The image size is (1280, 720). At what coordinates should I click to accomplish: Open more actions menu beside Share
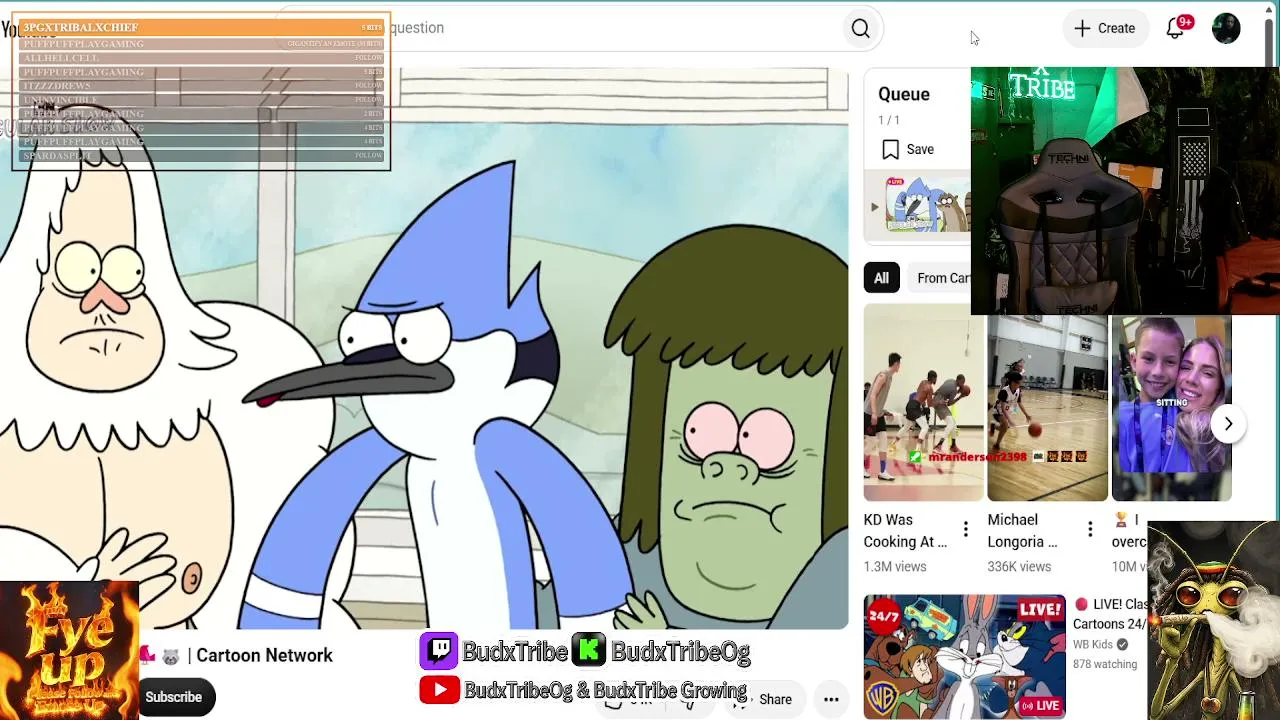pos(831,700)
